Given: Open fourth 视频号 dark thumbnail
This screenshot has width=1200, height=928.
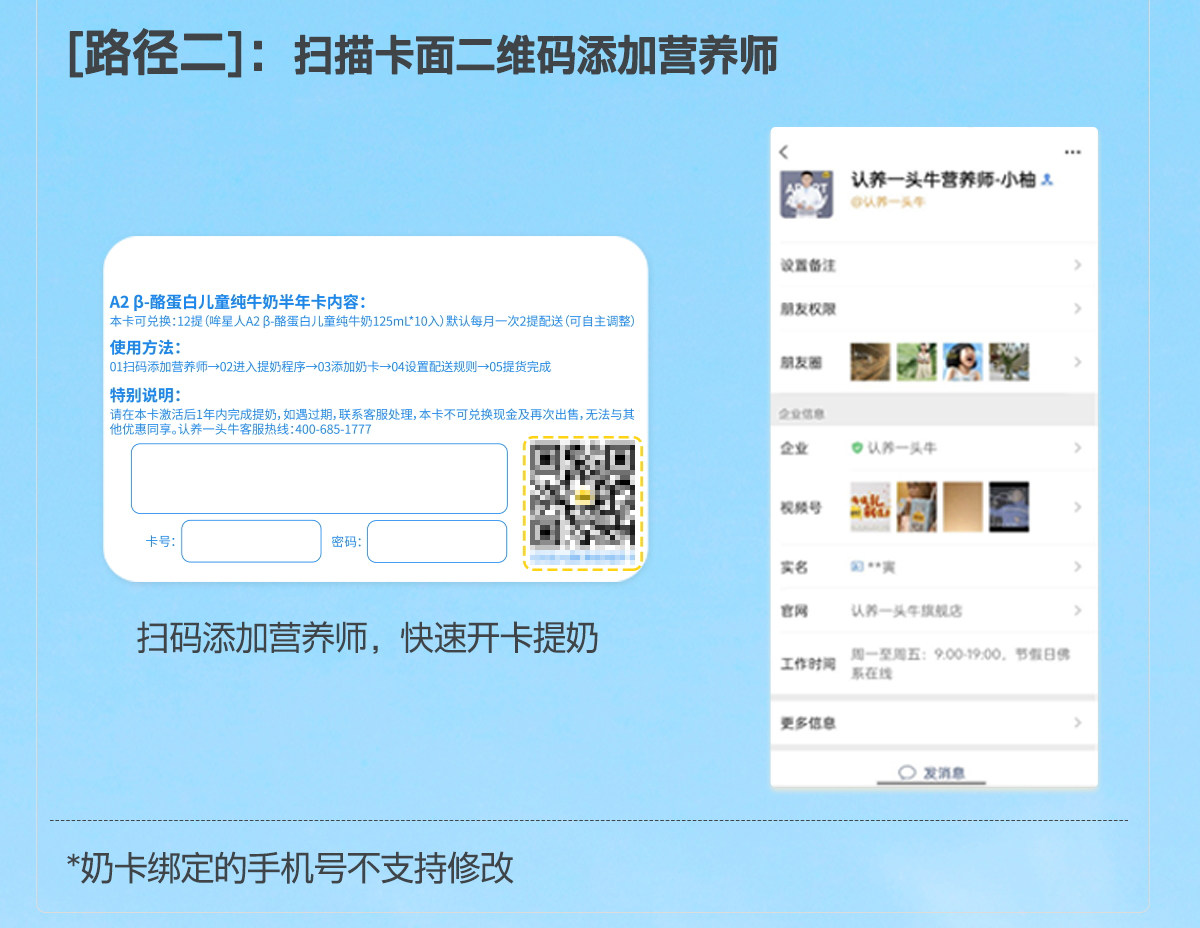Looking at the screenshot, I should 1009,507.
